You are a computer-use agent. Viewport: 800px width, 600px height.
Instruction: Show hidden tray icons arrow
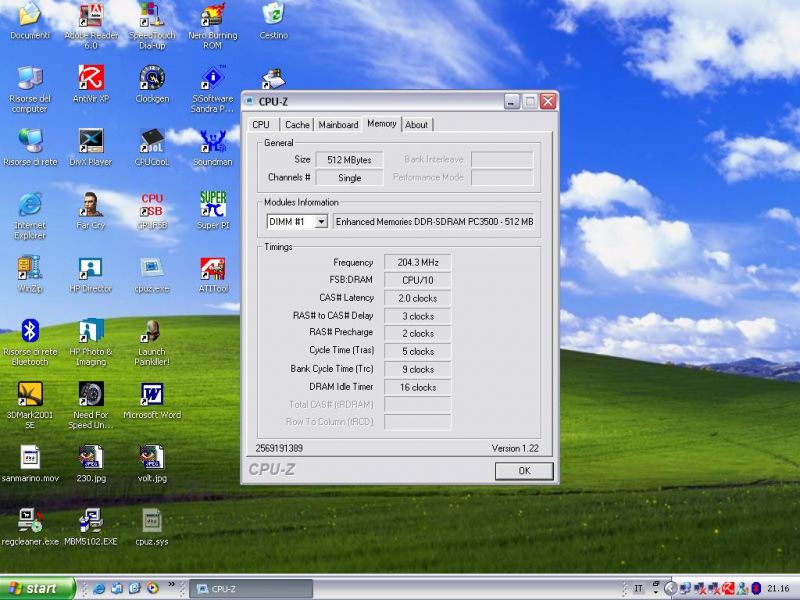(x=670, y=588)
